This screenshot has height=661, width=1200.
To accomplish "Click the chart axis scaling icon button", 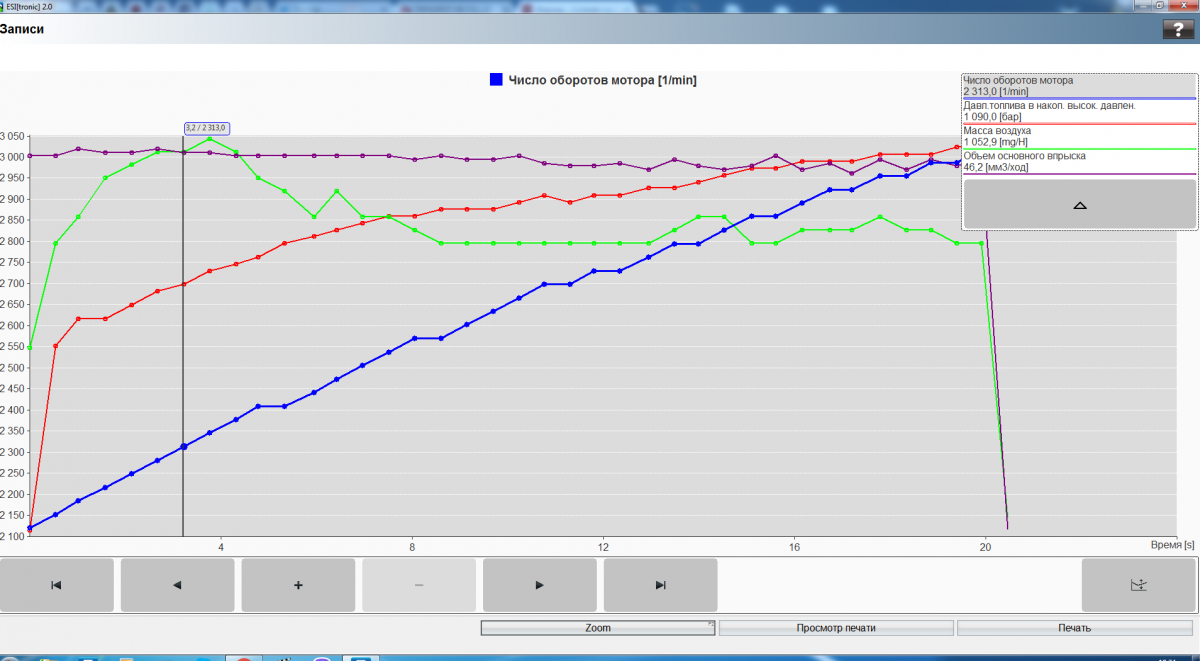I will [1138, 585].
